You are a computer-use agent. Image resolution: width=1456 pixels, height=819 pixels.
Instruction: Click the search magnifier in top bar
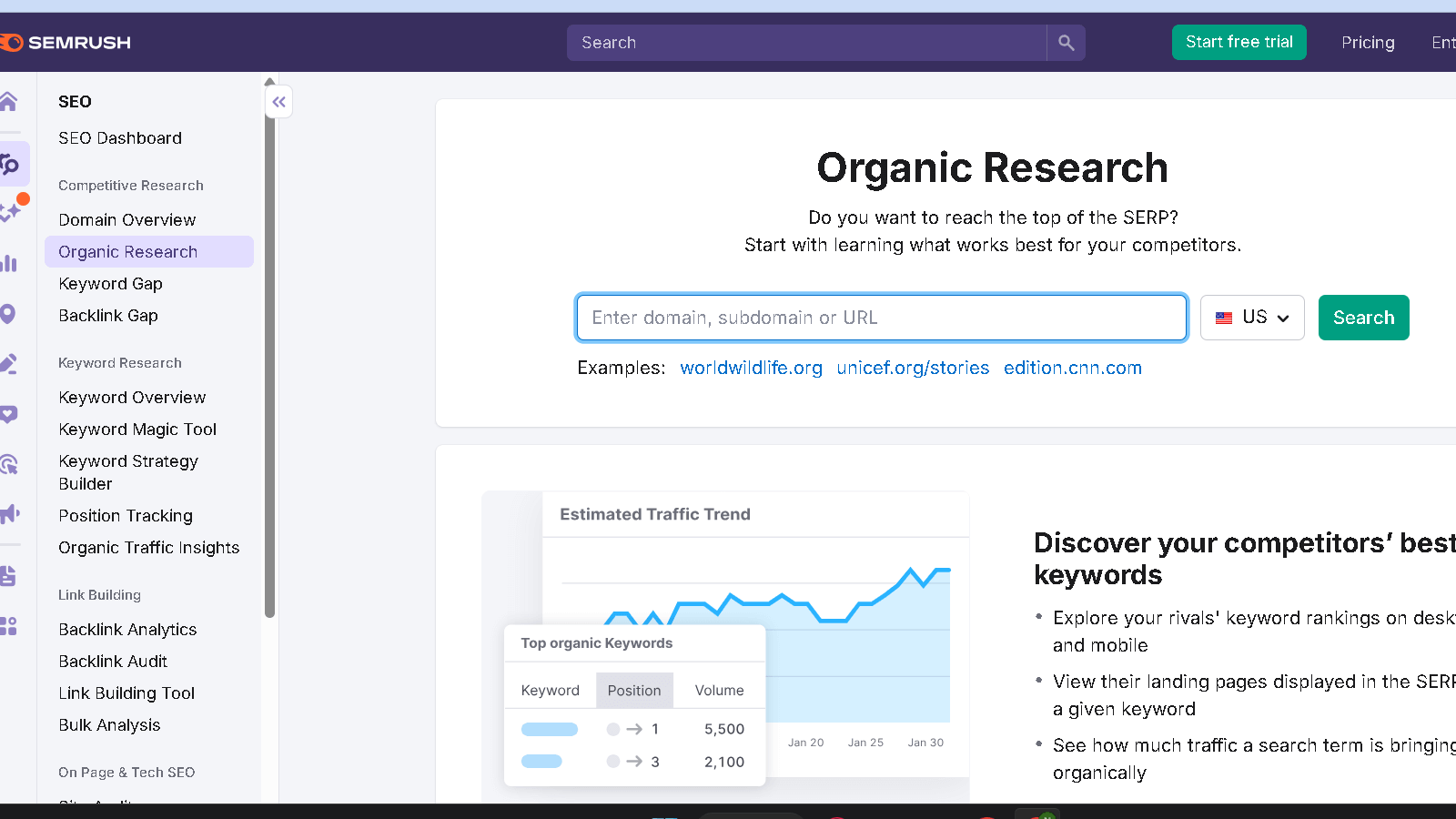[1065, 42]
